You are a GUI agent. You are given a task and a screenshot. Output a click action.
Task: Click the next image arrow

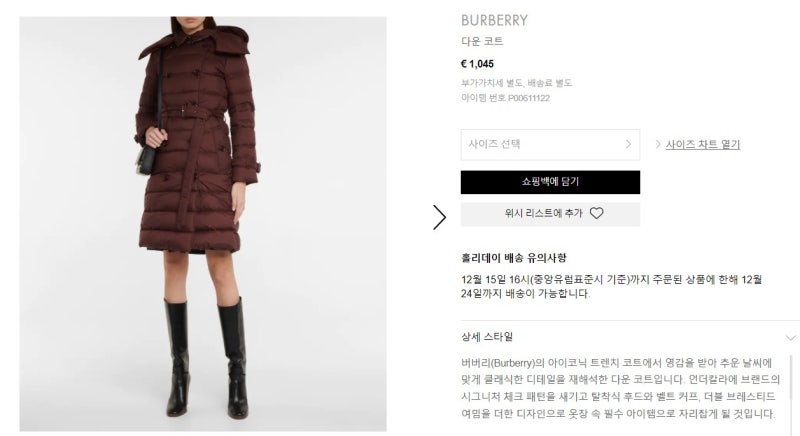click(439, 217)
